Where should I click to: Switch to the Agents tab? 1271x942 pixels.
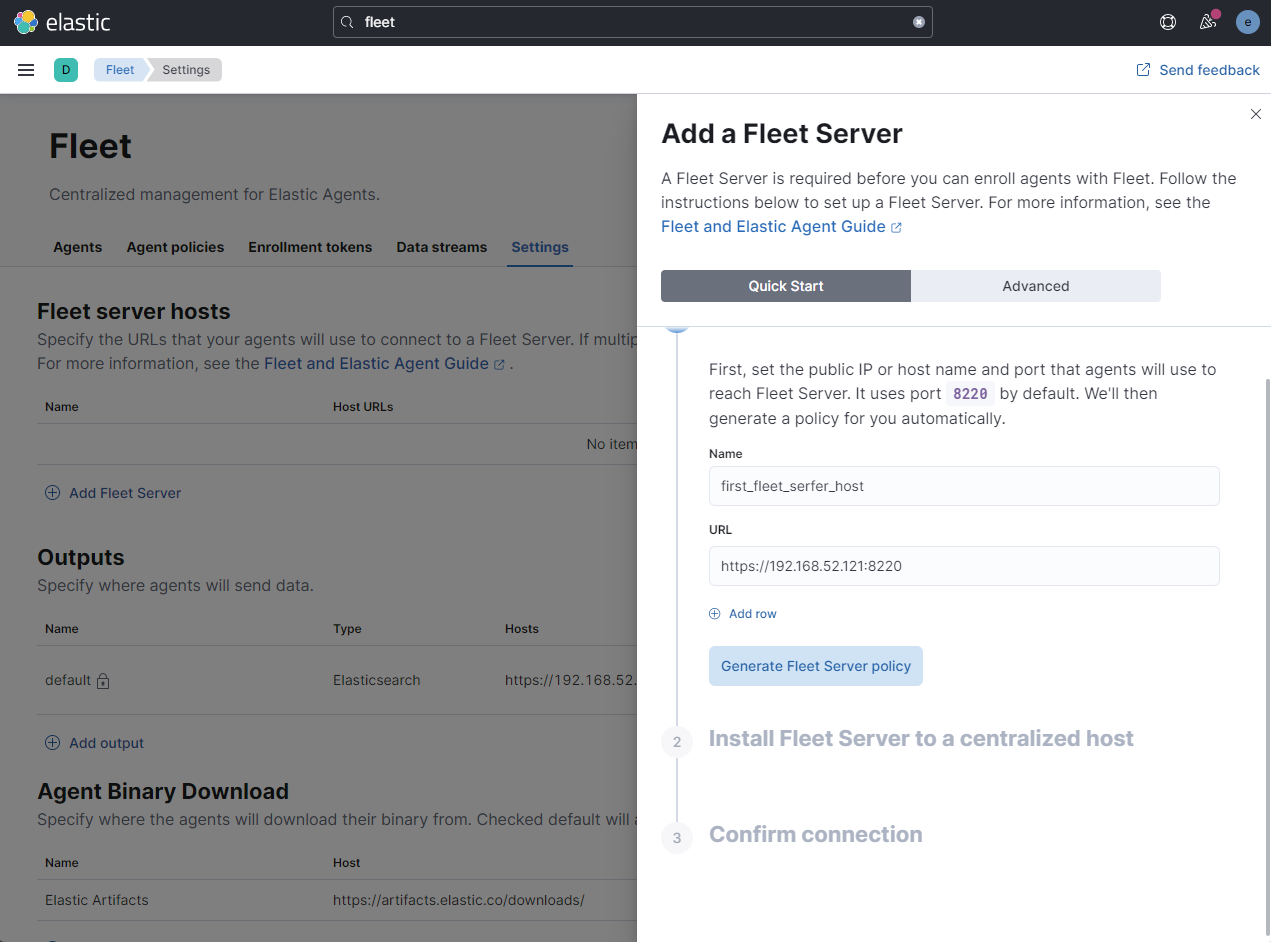tap(77, 247)
